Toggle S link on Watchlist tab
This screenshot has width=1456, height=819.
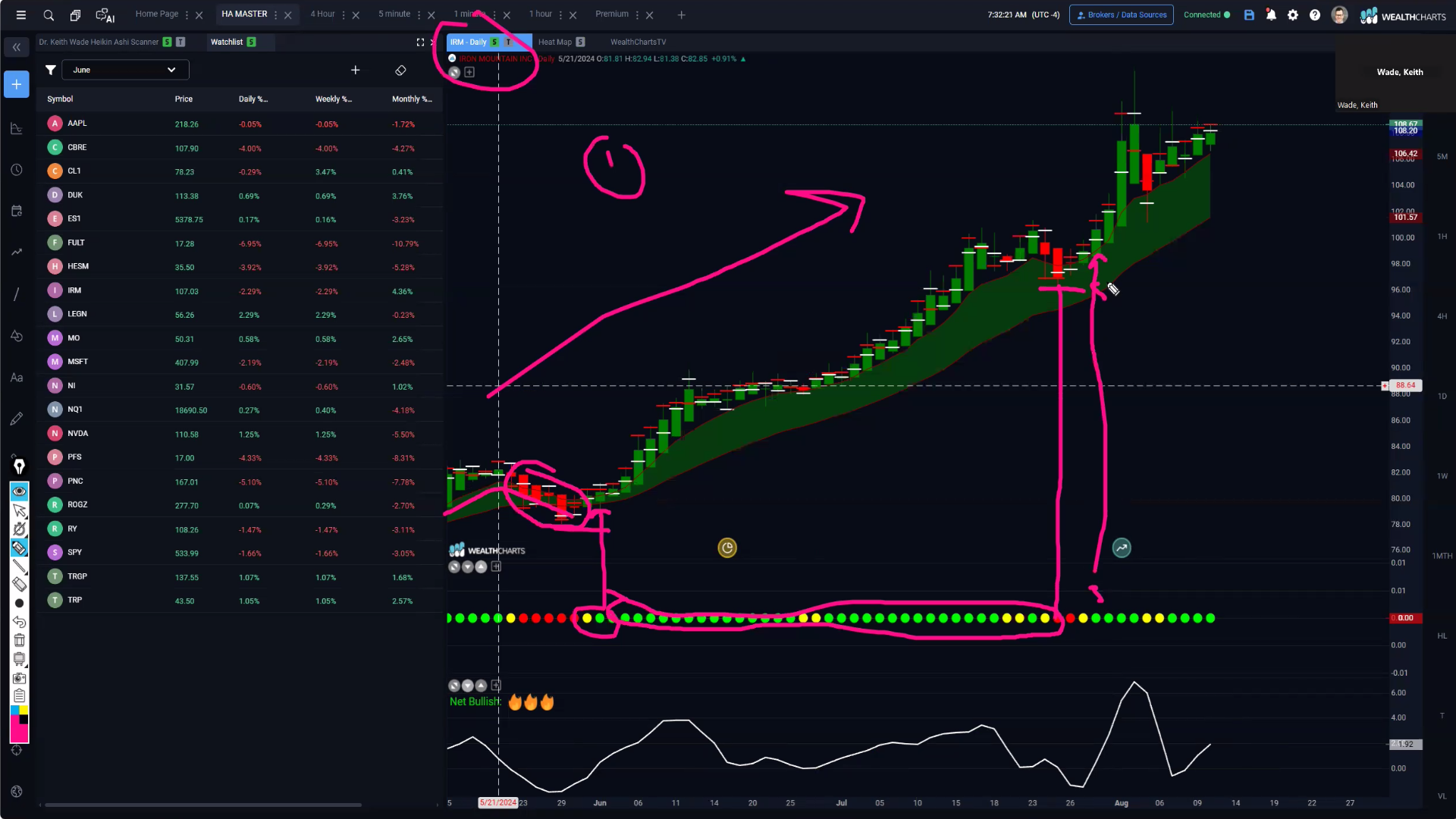click(x=251, y=42)
